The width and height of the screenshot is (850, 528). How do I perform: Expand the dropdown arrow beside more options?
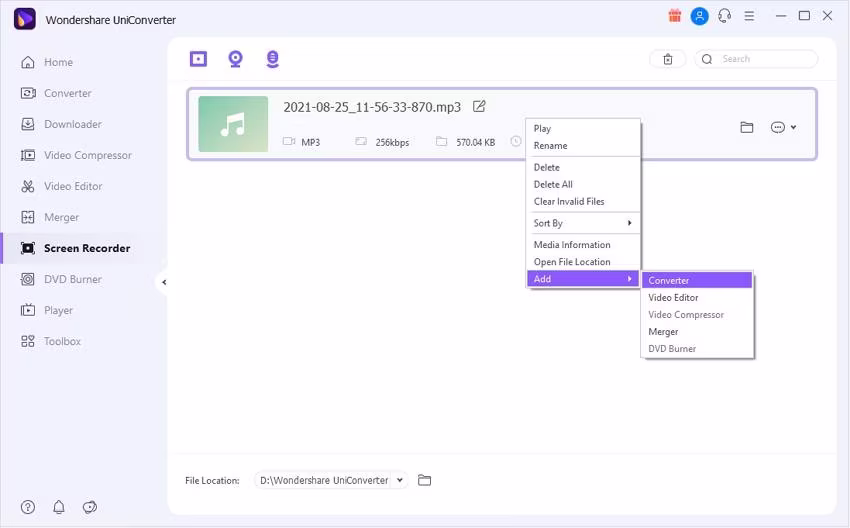[x=794, y=127]
